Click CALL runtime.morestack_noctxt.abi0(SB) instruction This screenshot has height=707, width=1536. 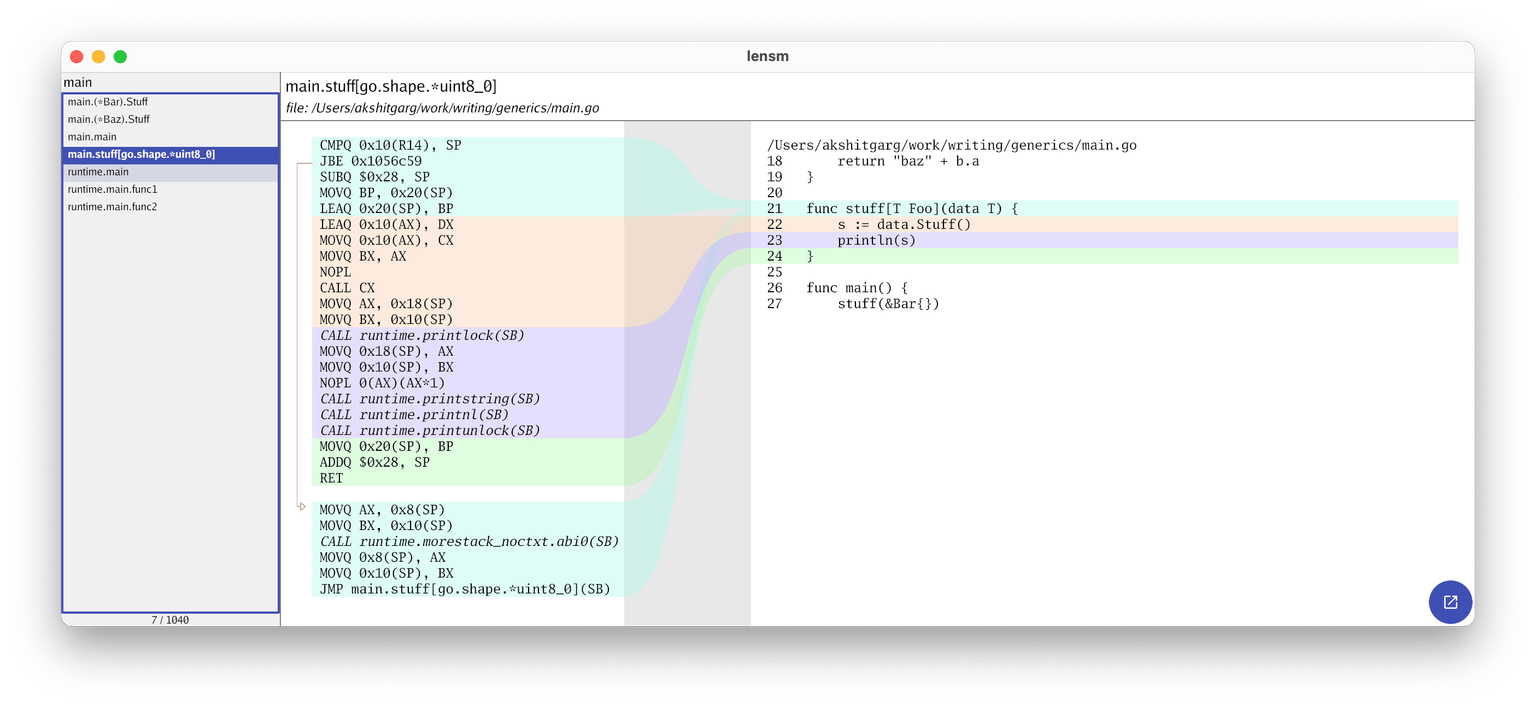(x=469, y=541)
